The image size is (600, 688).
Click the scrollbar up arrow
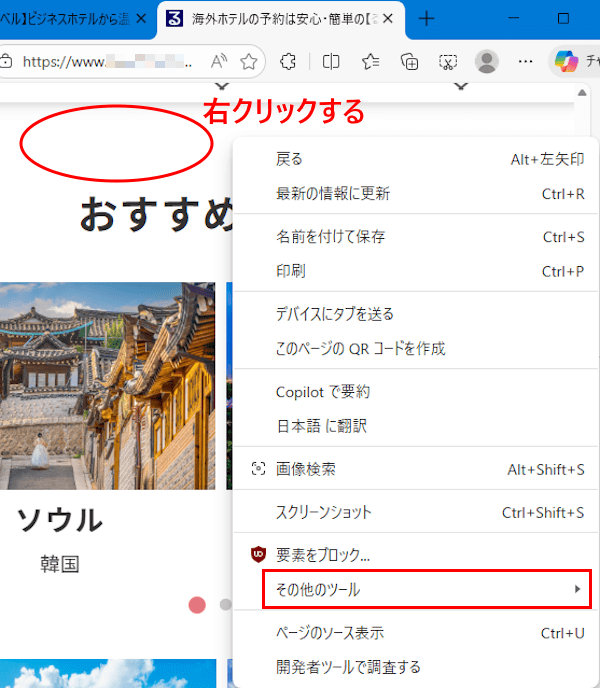[582, 93]
